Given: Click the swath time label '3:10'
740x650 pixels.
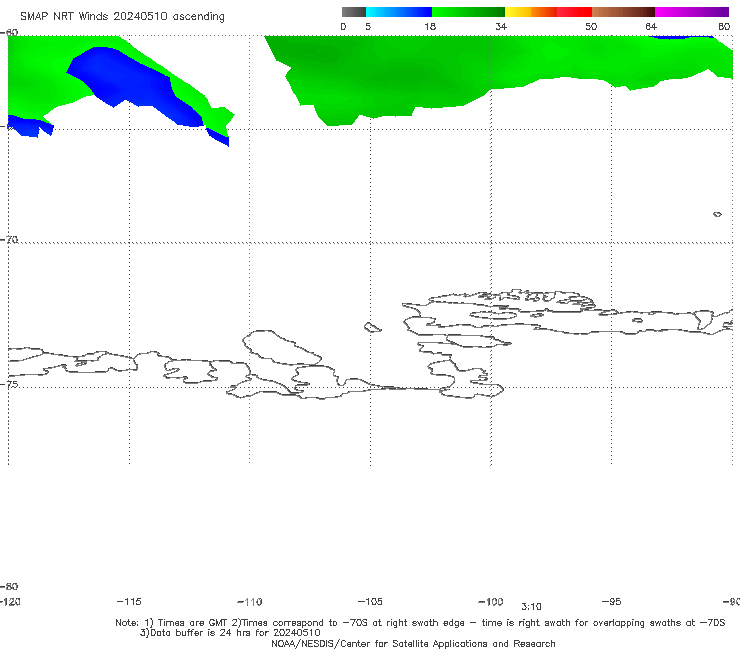Looking at the screenshot, I should [x=531, y=607].
